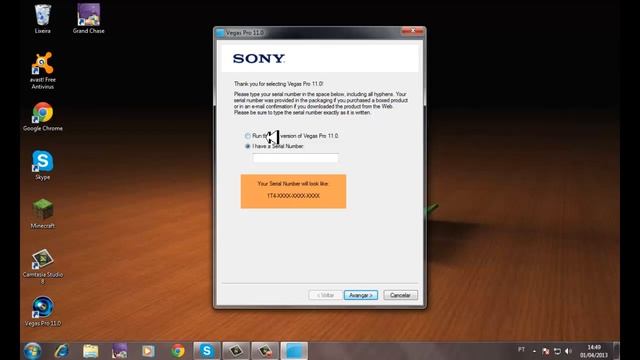This screenshot has height=360, width=640.
Task: Open Chrome from the taskbar
Action: 178,351
